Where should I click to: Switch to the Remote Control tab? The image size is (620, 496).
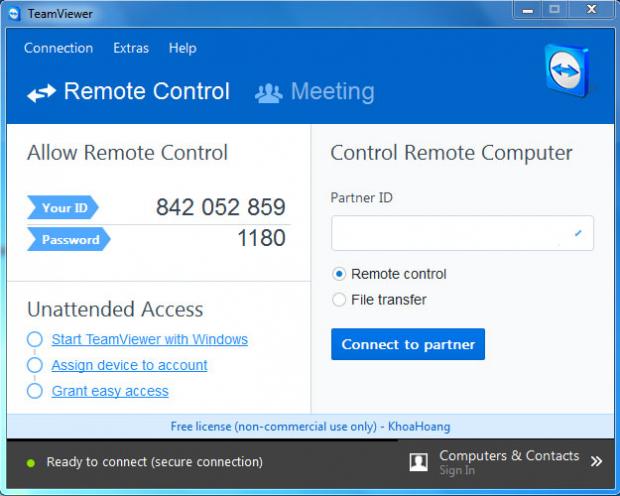[x=128, y=91]
